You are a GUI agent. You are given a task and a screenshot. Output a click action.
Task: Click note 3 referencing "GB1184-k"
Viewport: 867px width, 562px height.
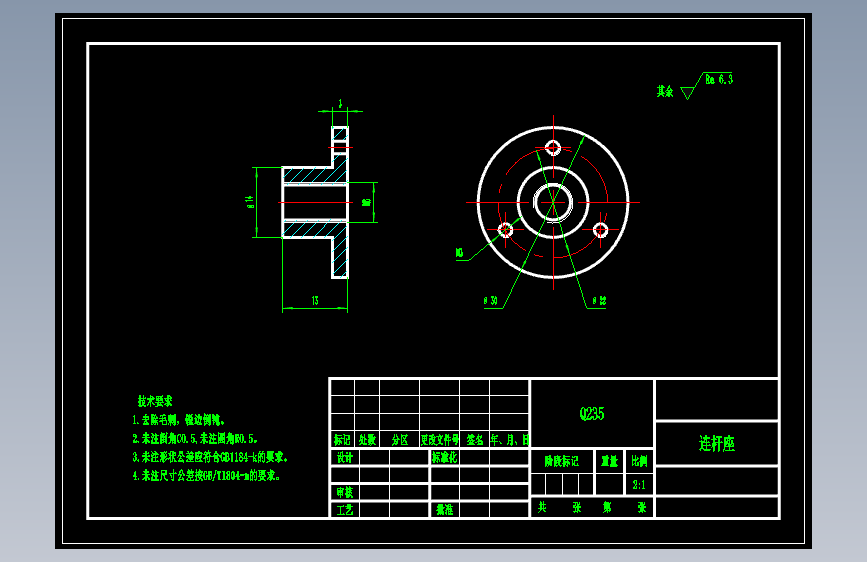point(210,457)
